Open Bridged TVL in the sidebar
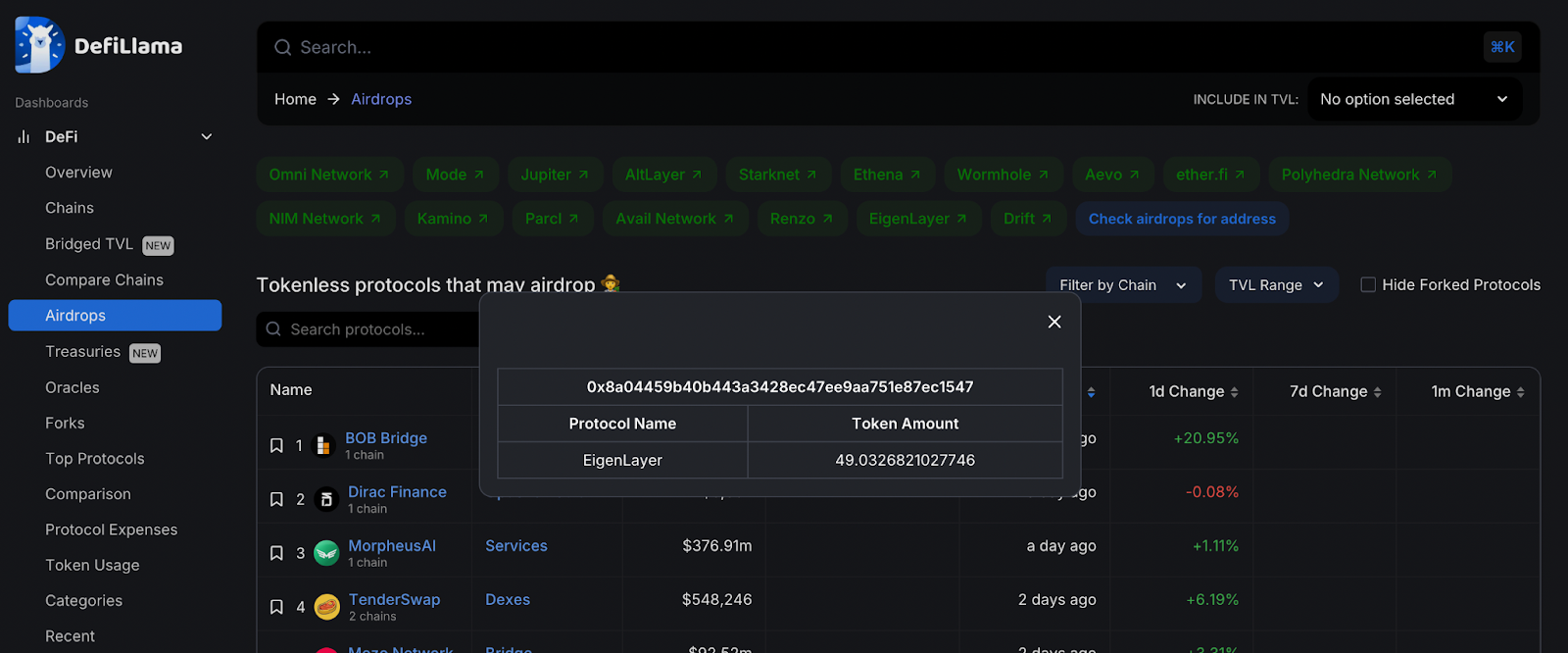This screenshot has width=1568, height=653. [x=89, y=244]
